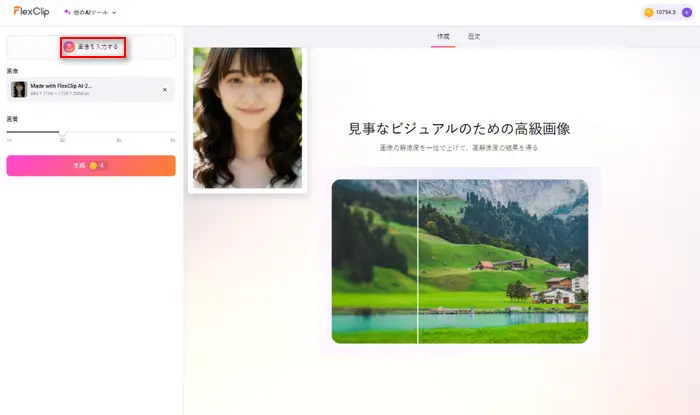700x415 pixels.
Task: Click the upload icon in the image input area
Action: click(69, 47)
